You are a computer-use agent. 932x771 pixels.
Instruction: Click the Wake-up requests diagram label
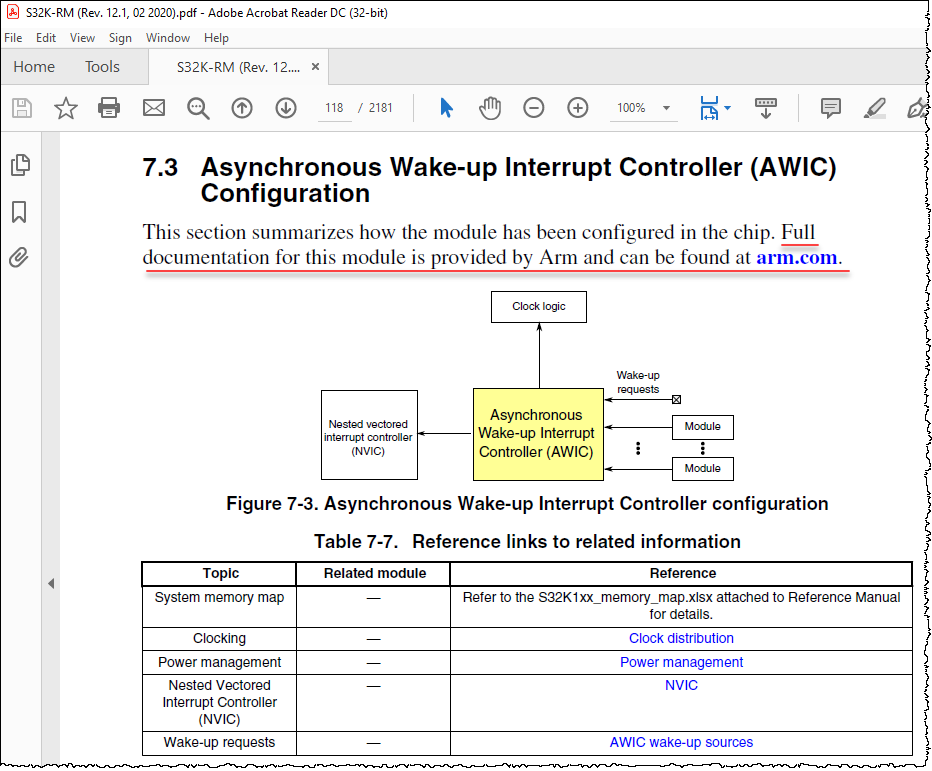[638, 382]
